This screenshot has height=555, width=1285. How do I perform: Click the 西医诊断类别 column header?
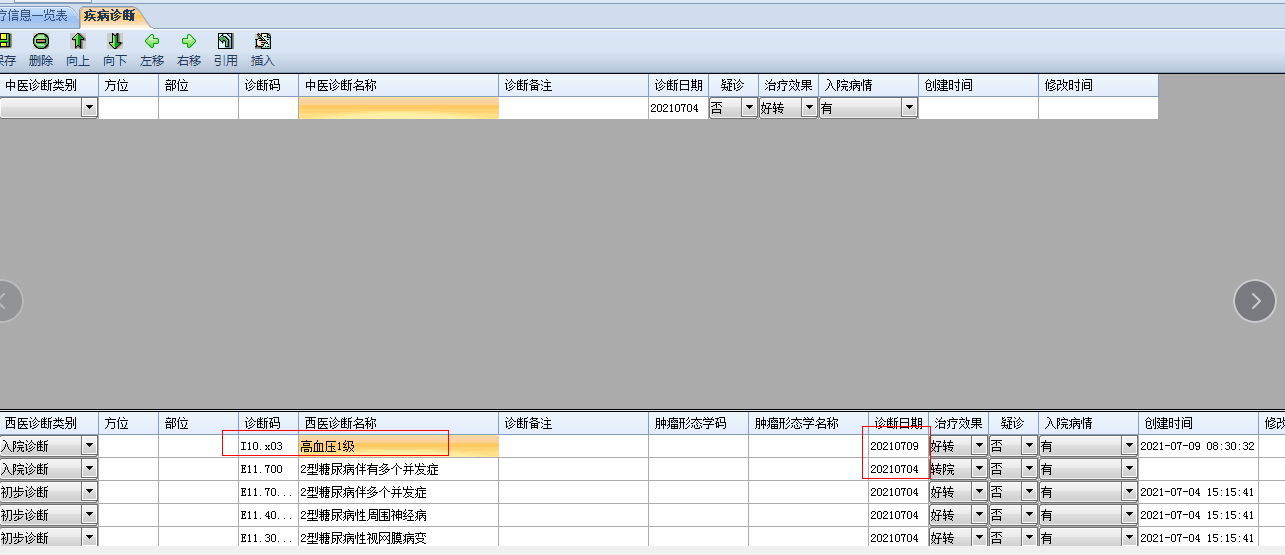coord(49,423)
